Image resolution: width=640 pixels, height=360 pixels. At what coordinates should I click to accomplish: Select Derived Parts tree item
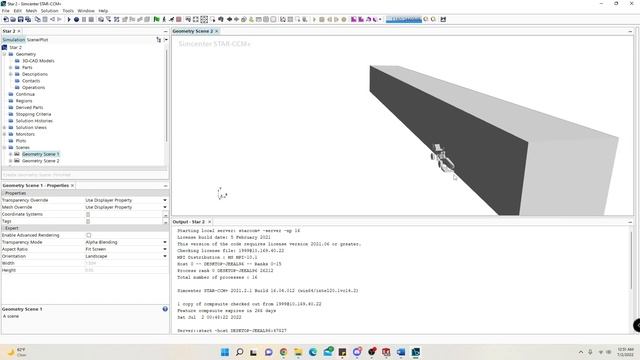(x=29, y=107)
